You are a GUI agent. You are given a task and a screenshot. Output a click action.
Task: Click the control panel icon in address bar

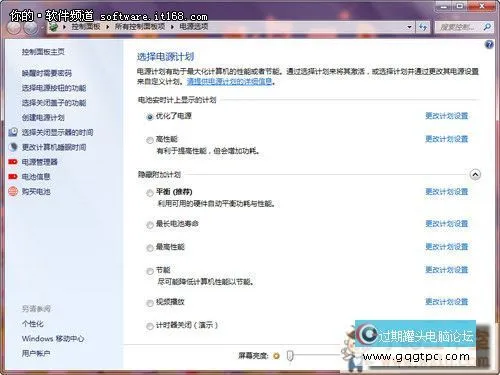coord(54,27)
